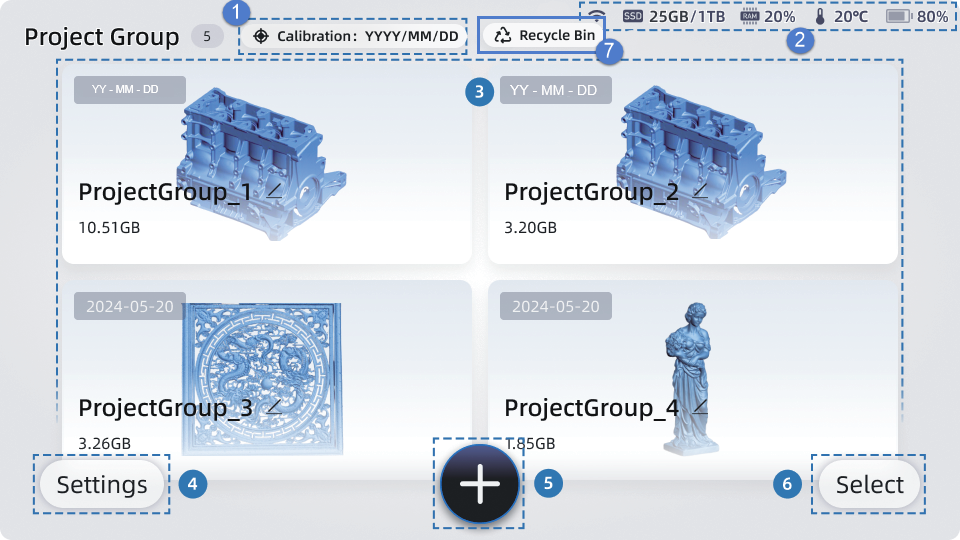The width and height of the screenshot is (960, 540).
Task: Click the calibration target icon
Action: 261,36
